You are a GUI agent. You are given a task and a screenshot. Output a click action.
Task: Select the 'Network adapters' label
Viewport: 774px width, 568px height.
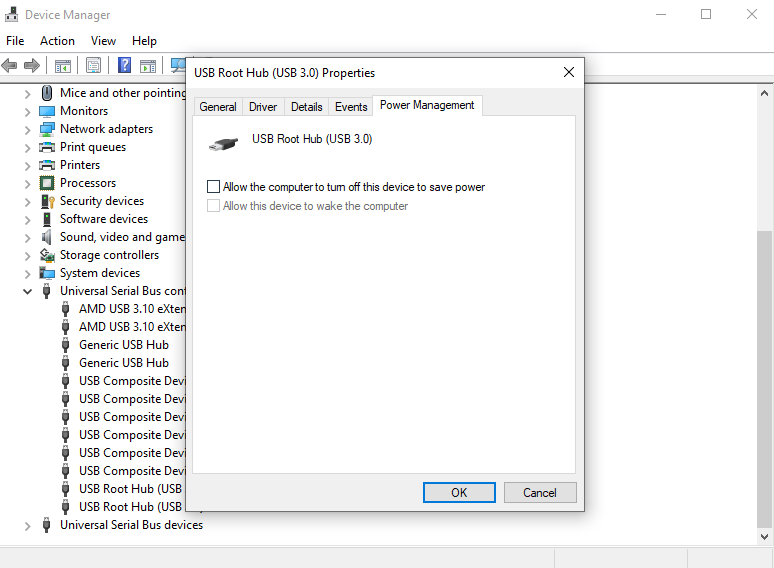pos(106,129)
